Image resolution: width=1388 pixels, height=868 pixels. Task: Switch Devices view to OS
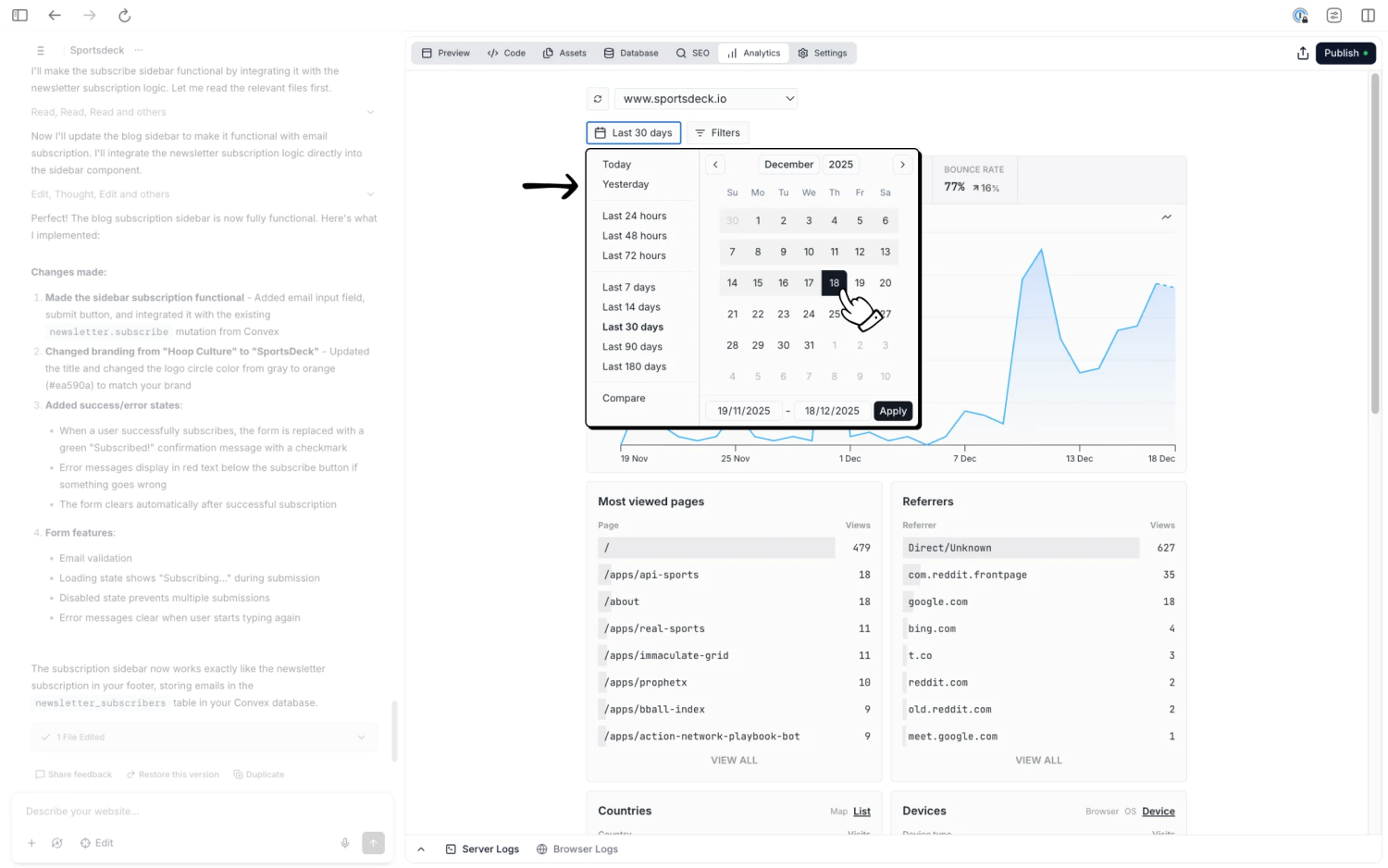(x=1130, y=812)
